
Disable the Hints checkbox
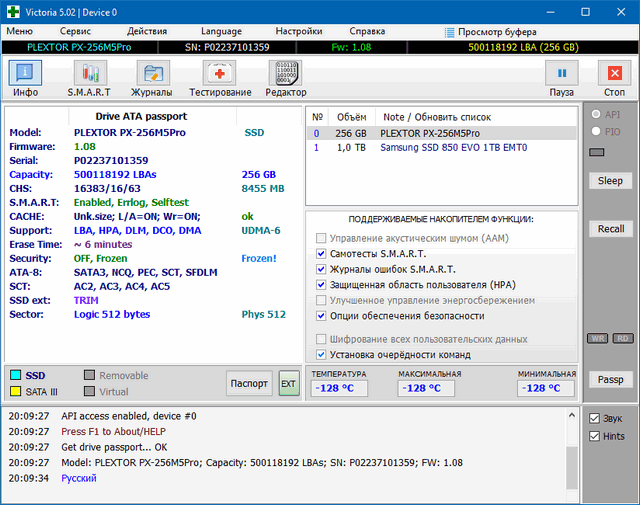tap(595, 436)
